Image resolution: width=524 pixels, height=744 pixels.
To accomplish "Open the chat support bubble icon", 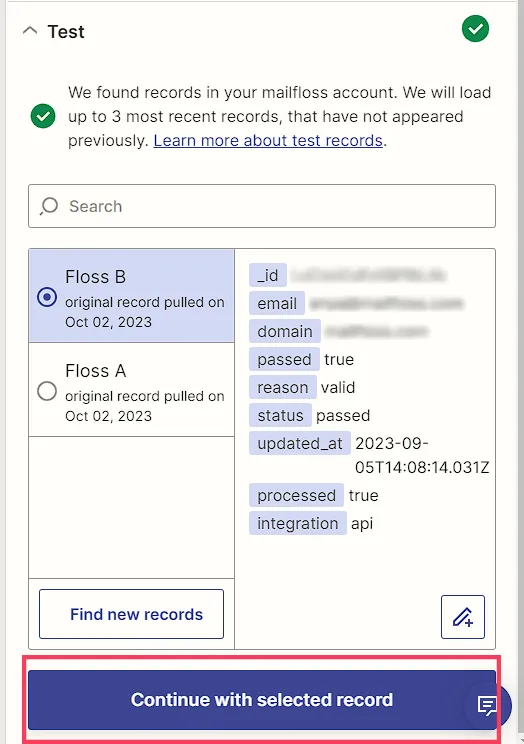I will pos(487,706).
